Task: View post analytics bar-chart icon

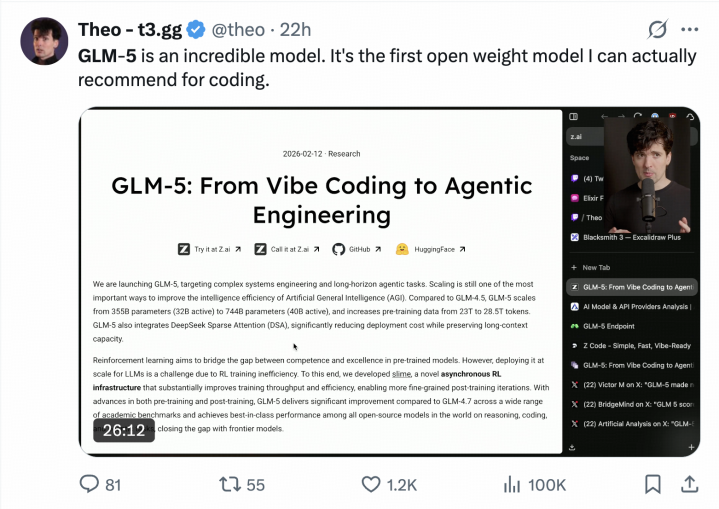Action: [x=511, y=484]
